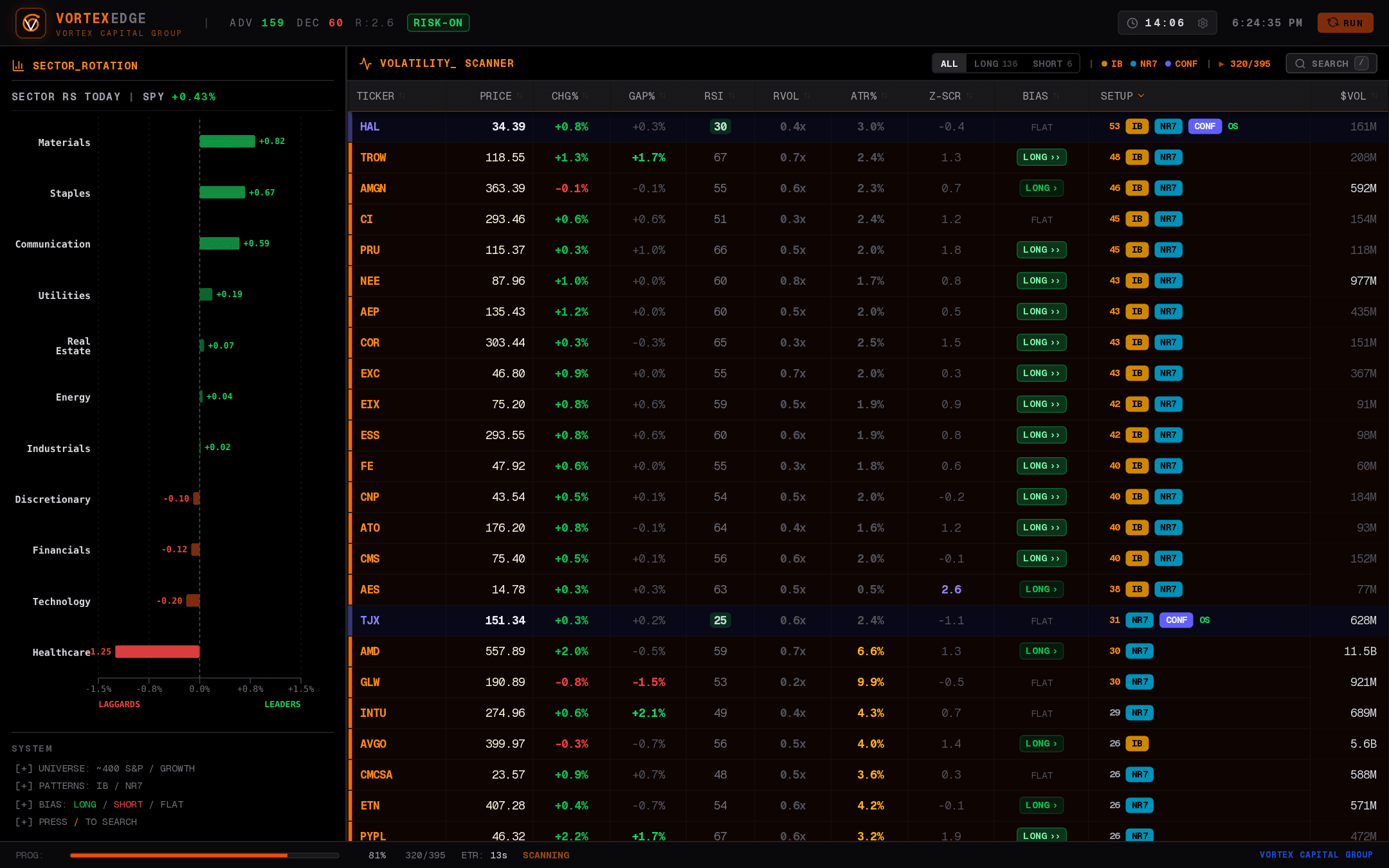Sort by ATR% column sort arrows
The height and width of the screenshot is (868, 1389).
click(885, 96)
